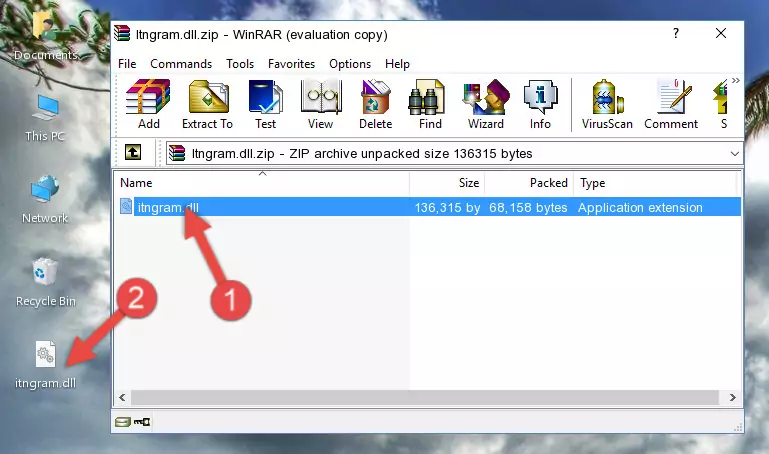Select the Network desktop icon

[45, 200]
